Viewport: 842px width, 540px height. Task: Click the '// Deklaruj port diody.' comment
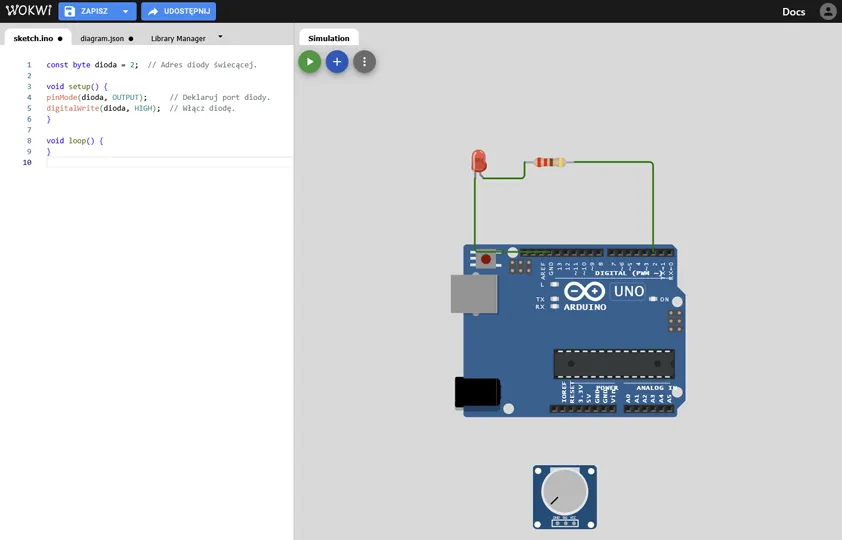click(220, 97)
